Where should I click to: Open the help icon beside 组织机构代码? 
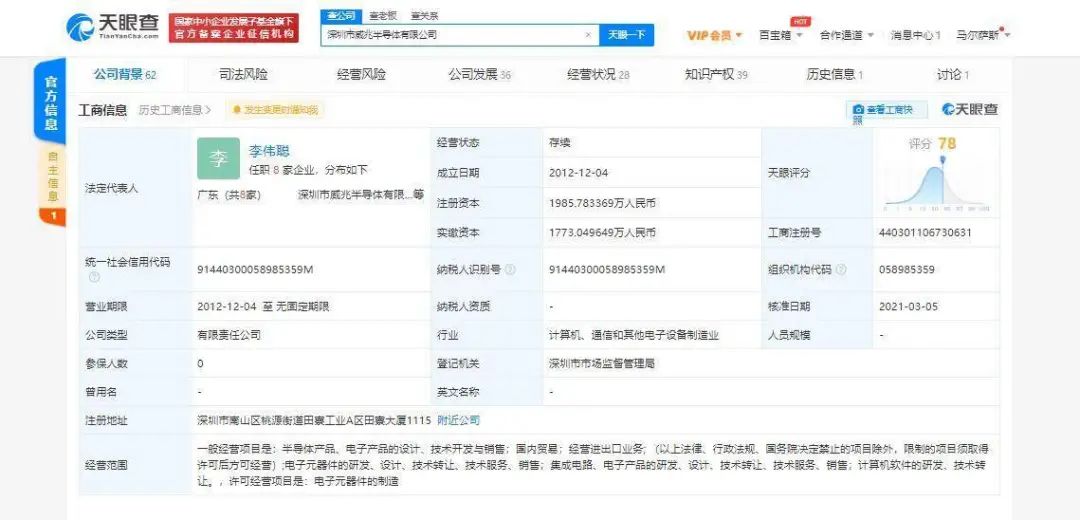[841, 270]
